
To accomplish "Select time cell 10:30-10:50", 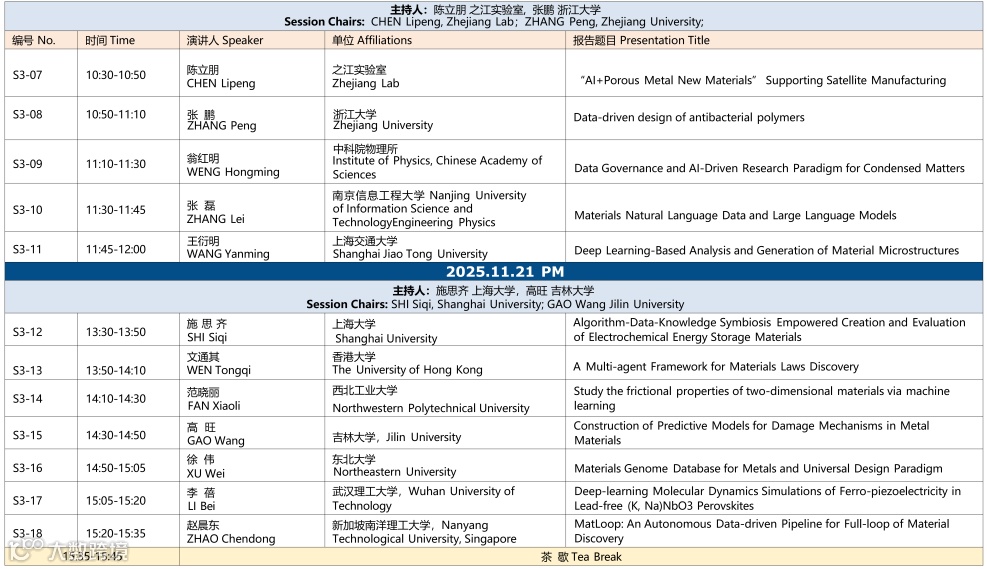I will [116, 75].
